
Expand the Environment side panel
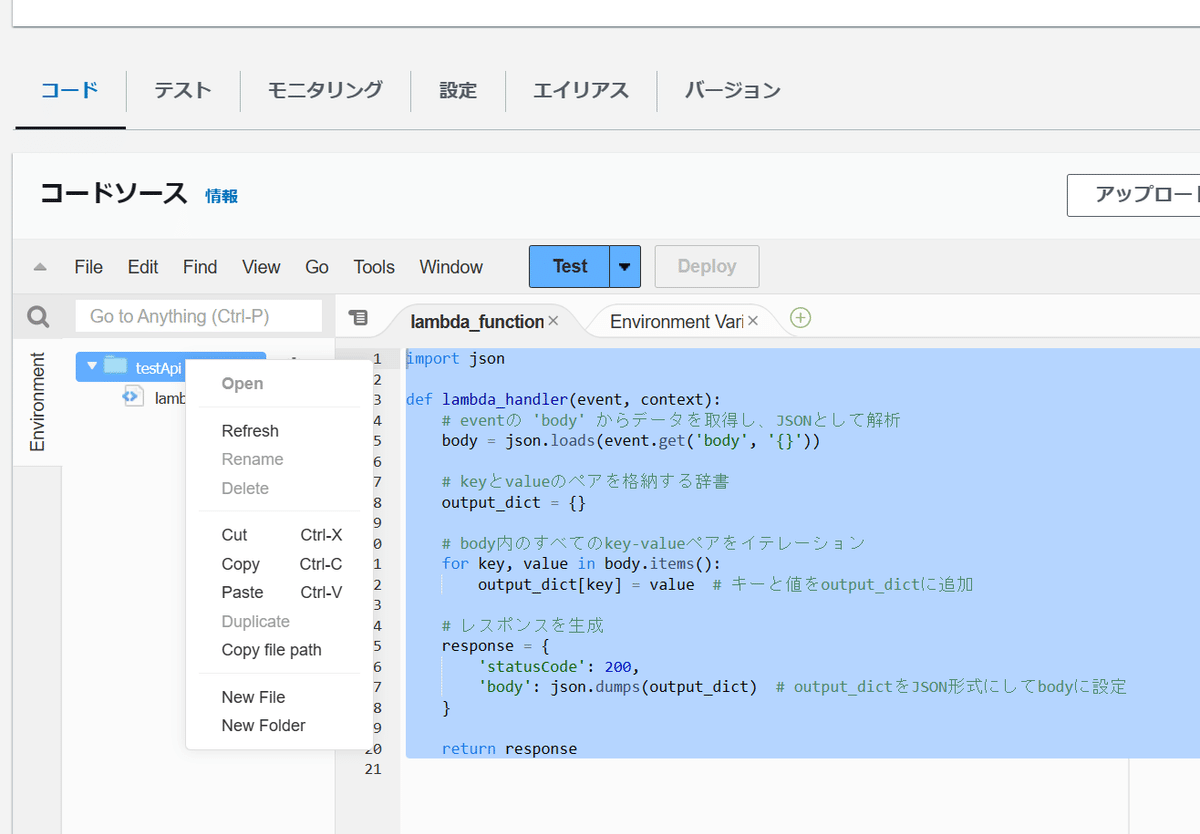tap(38, 400)
